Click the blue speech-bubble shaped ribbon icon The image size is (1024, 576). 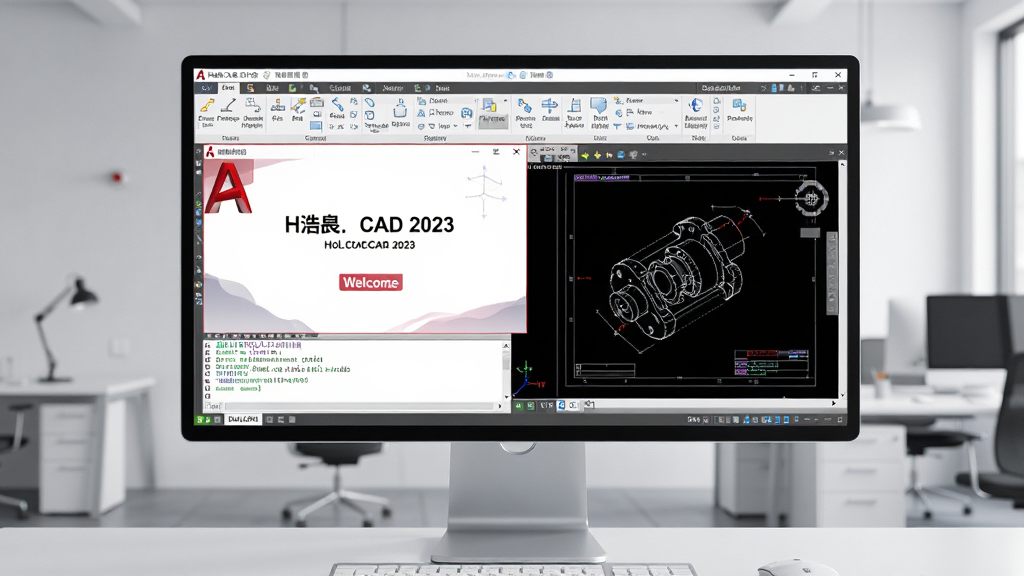599,105
